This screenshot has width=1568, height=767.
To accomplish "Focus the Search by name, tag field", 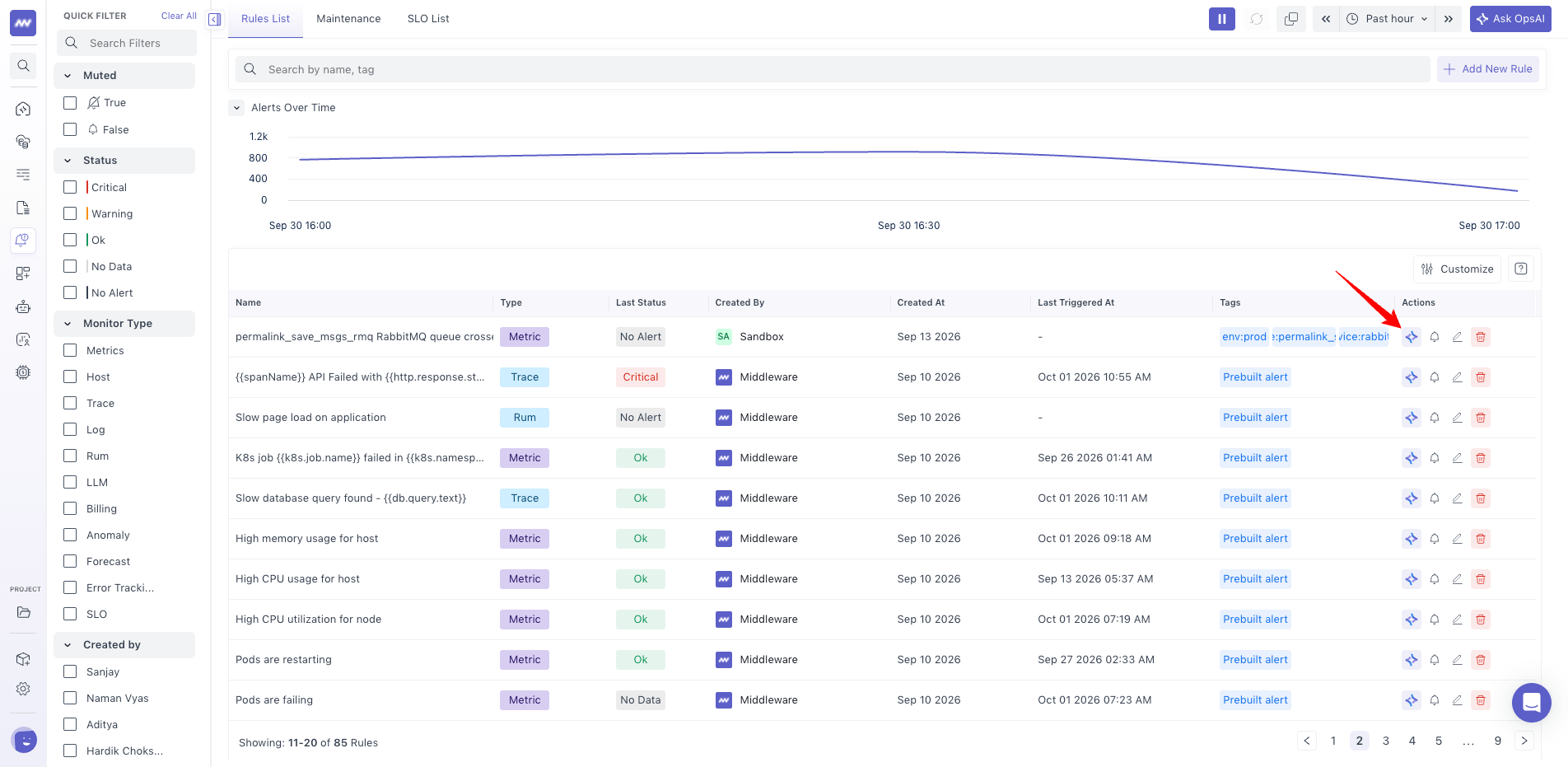I will (x=833, y=69).
